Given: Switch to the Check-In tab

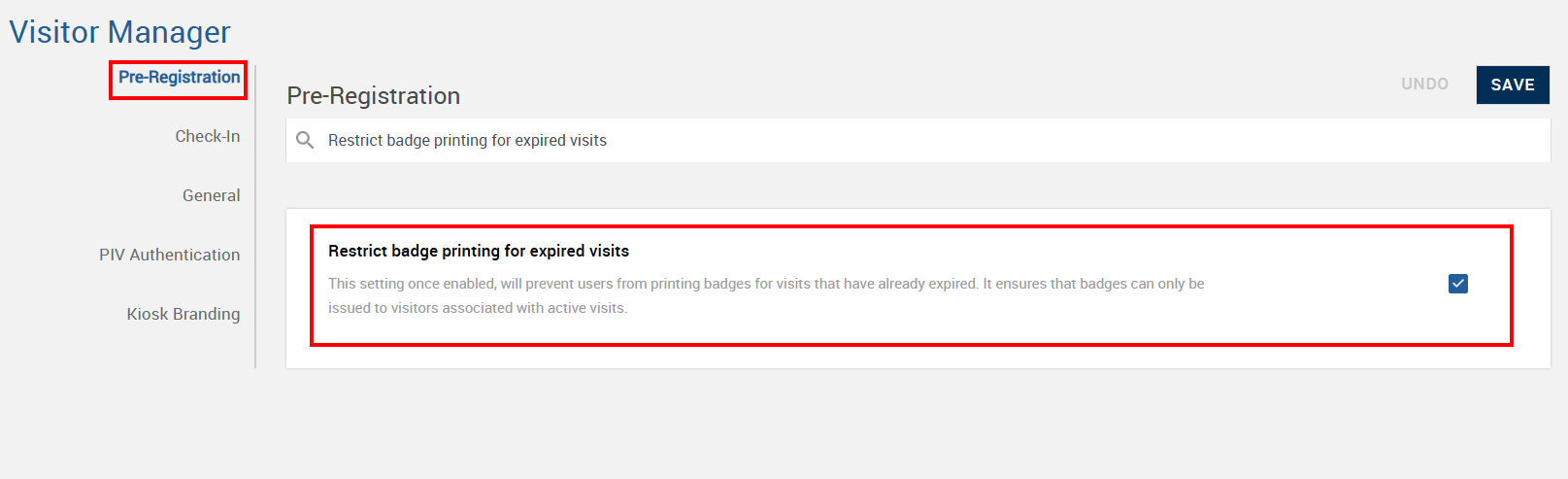Looking at the screenshot, I should point(207,136).
